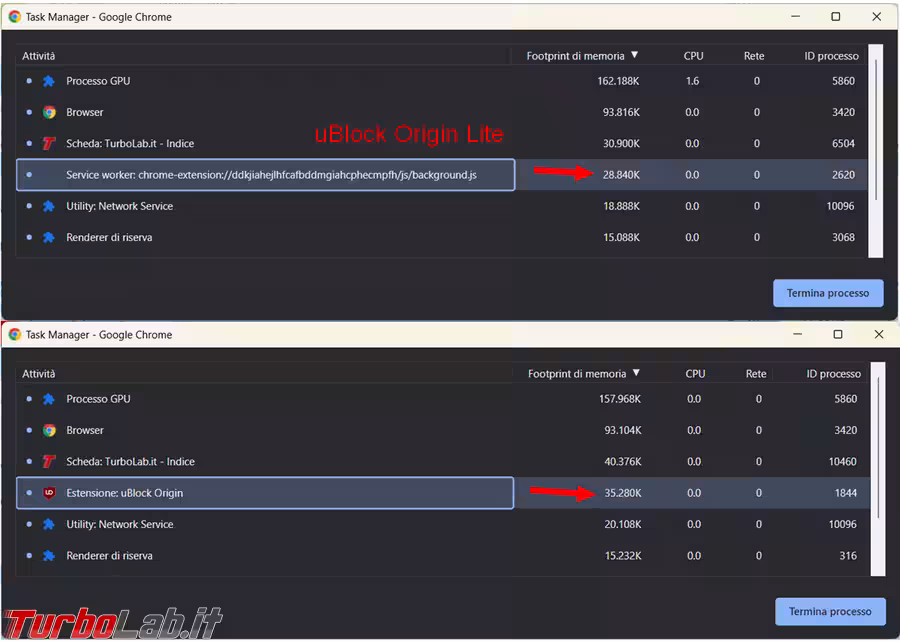Click memory value 28.840K
Viewport: 900px width, 642px height.
coord(621,175)
